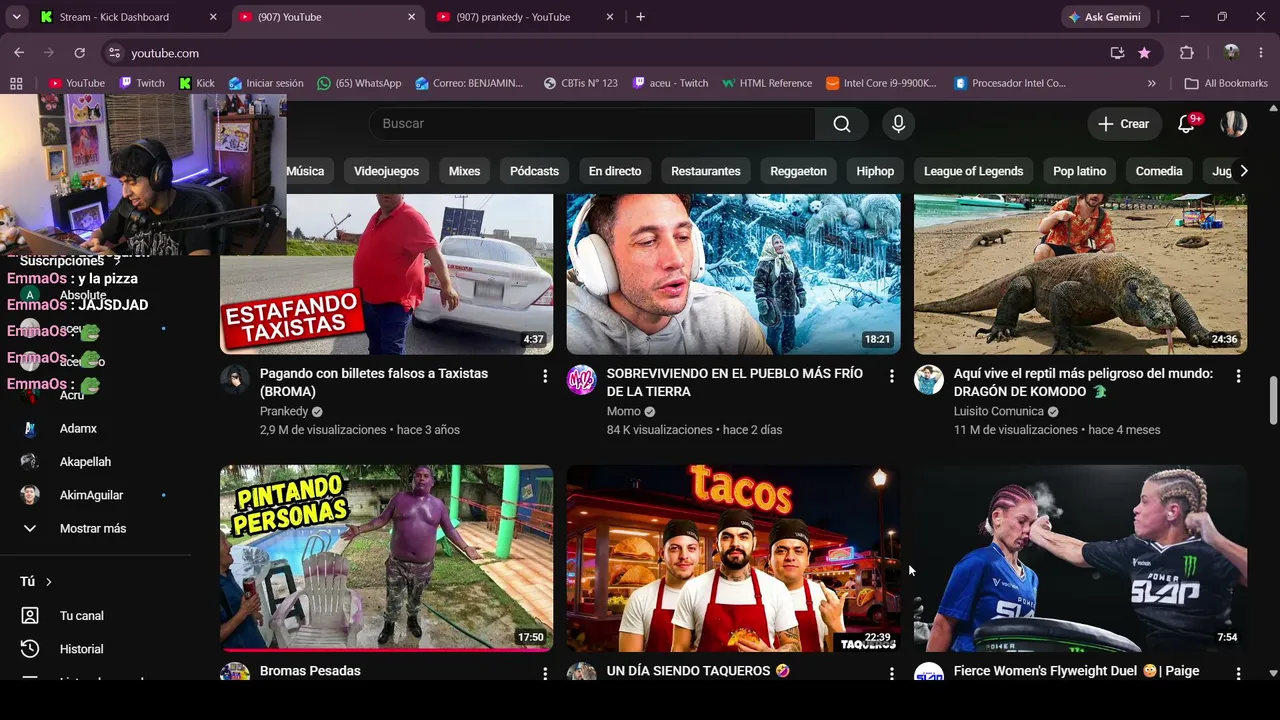Open a new browser tab
Screen dimensions: 1280x720
pyautogui.click(x=640, y=17)
